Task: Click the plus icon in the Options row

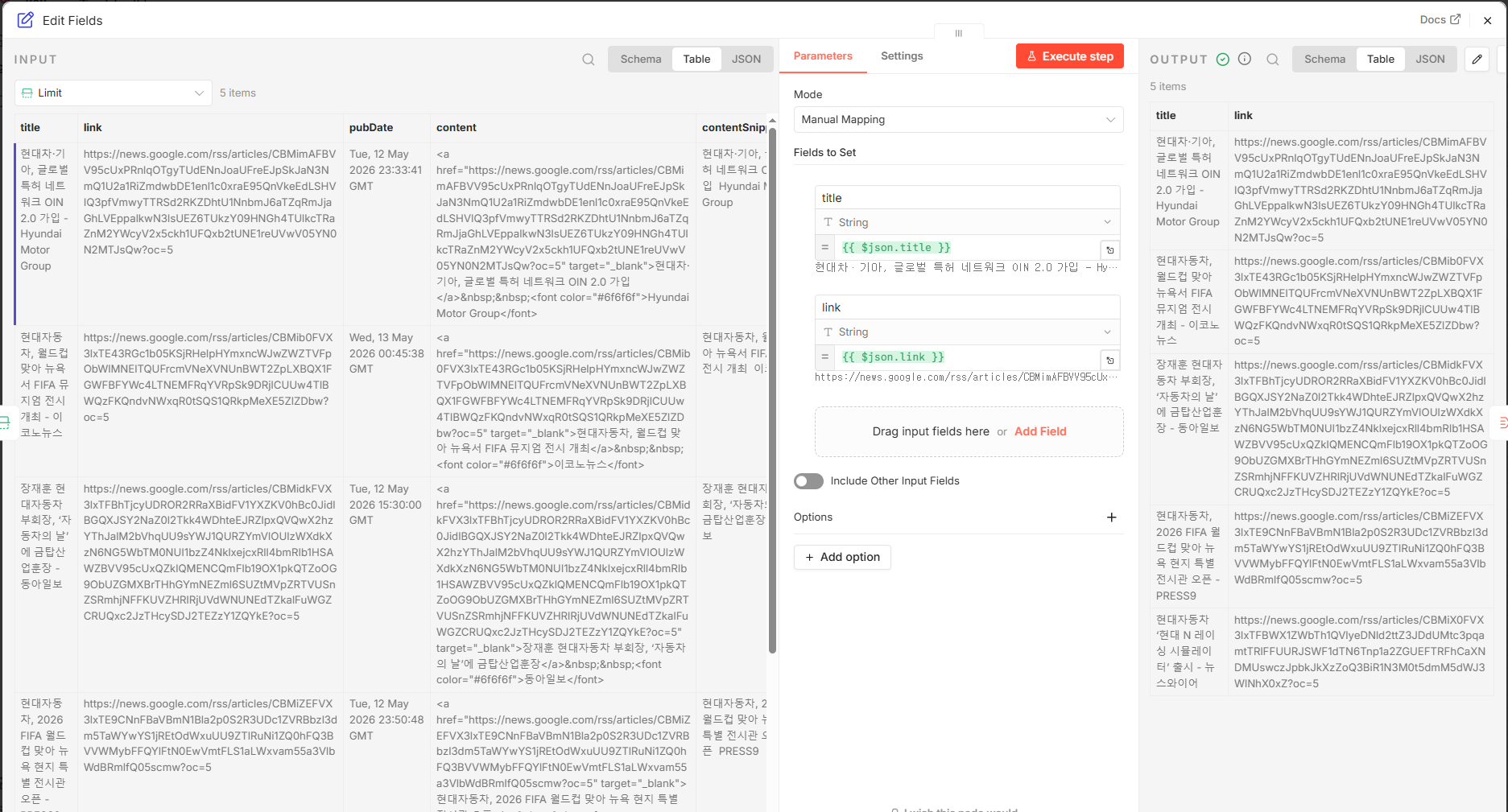Action: [x=1112, y=517]
